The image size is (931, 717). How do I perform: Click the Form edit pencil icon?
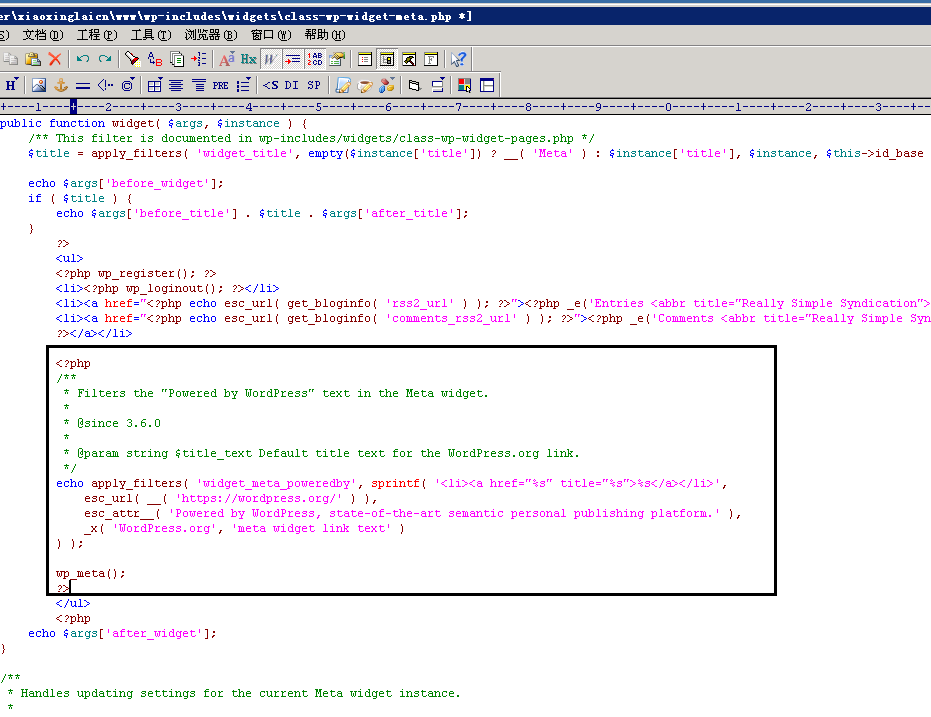coord(343,85)
